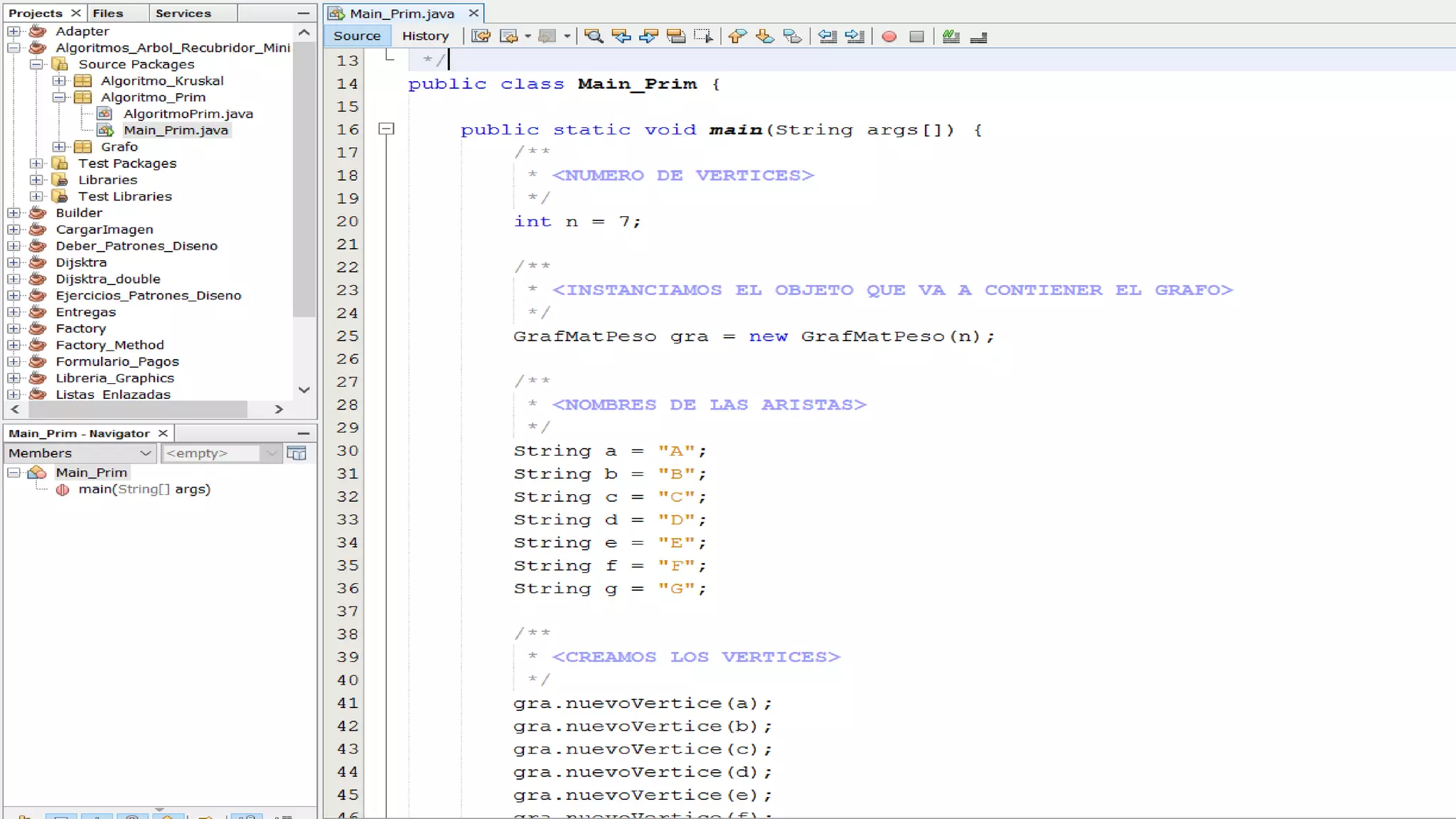Click Find Previous Occurrence toolbar icon
This screenshot has width=1456, height=819.
coord(621,36)
